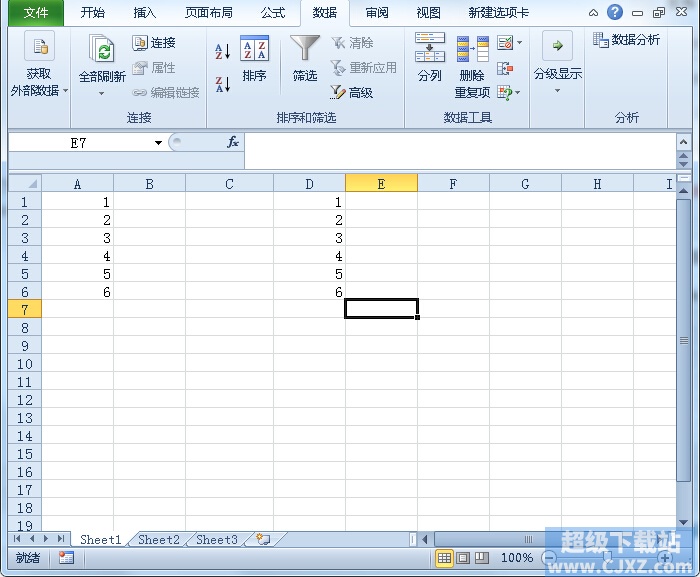The image size is (700, 577).
Task: Open Data Validation icon
Action: (x=505, y=43)
